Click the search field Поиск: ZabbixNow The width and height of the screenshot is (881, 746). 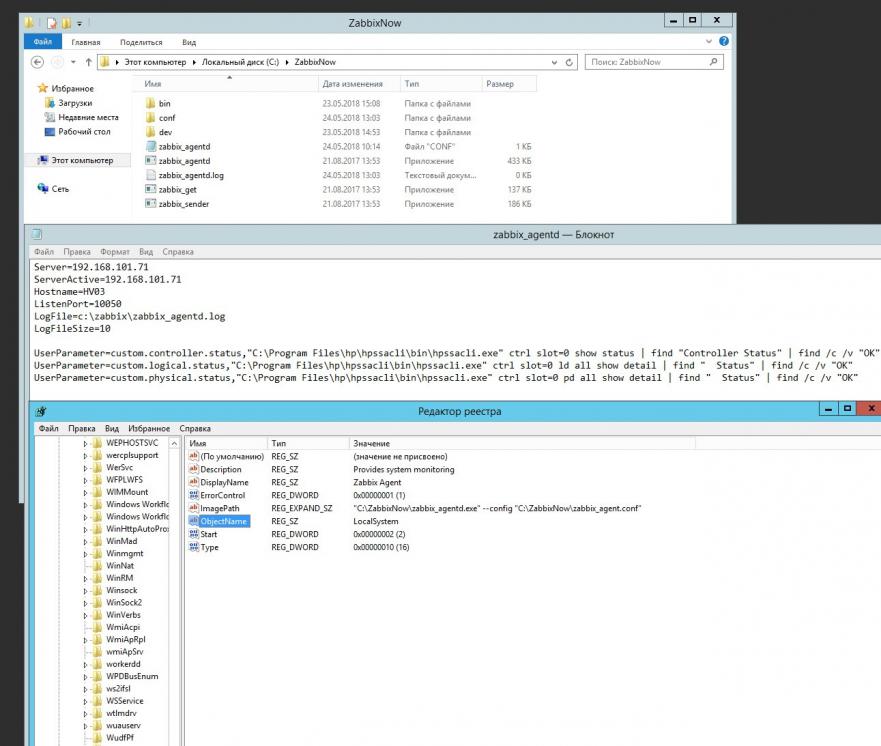tap(650, 62)
